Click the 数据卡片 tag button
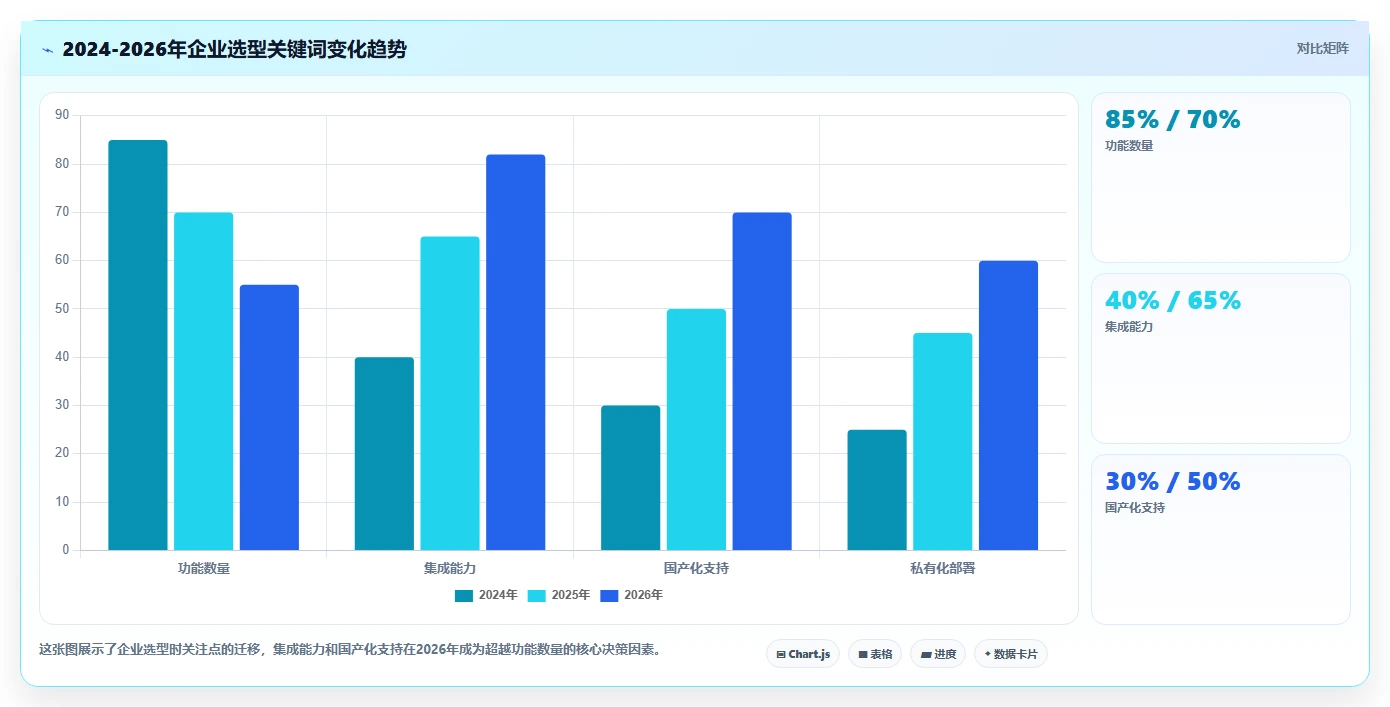1390x707 pixels. pyautogui.click(x=1011, y=654)
